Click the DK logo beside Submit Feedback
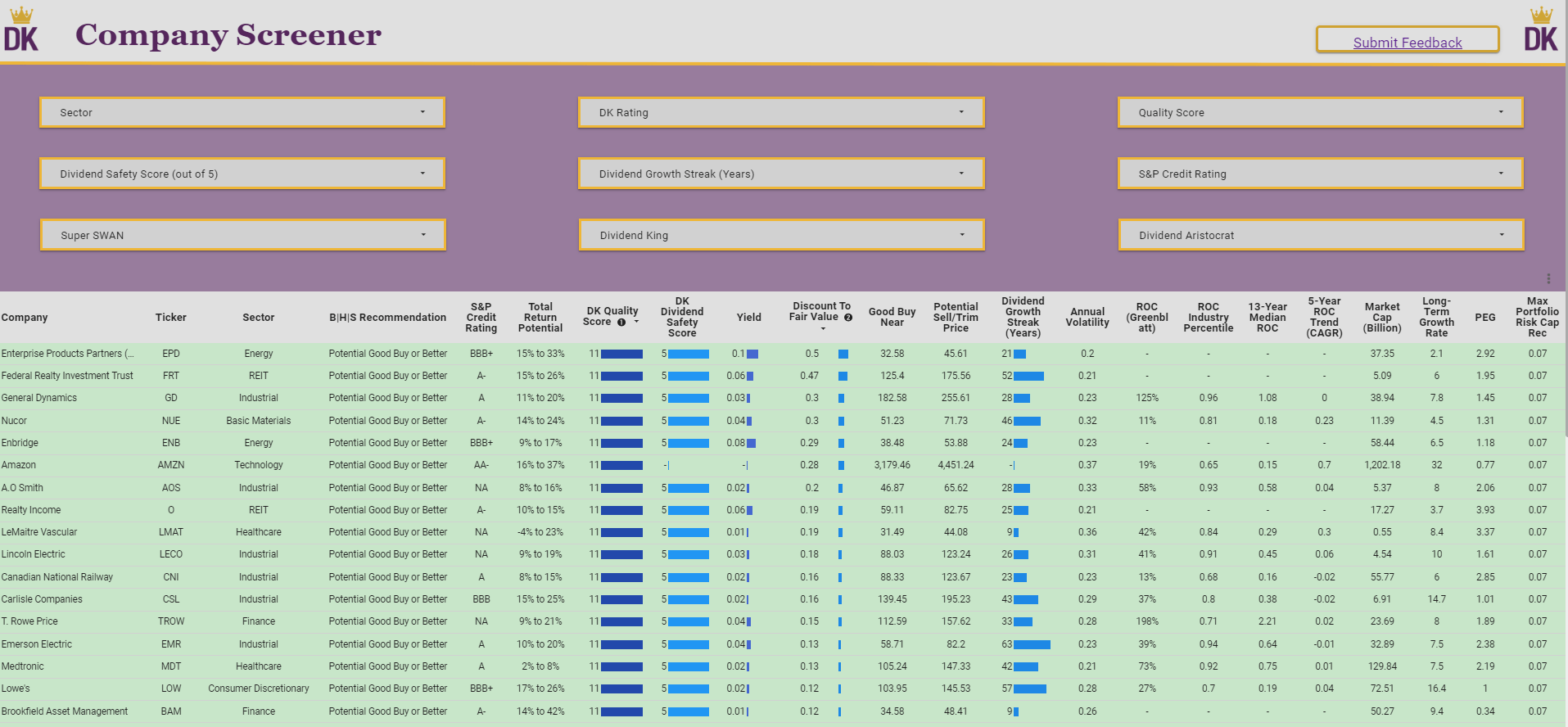The width and height of the screenshot is (1568, 727). [x=1541, y=29]
